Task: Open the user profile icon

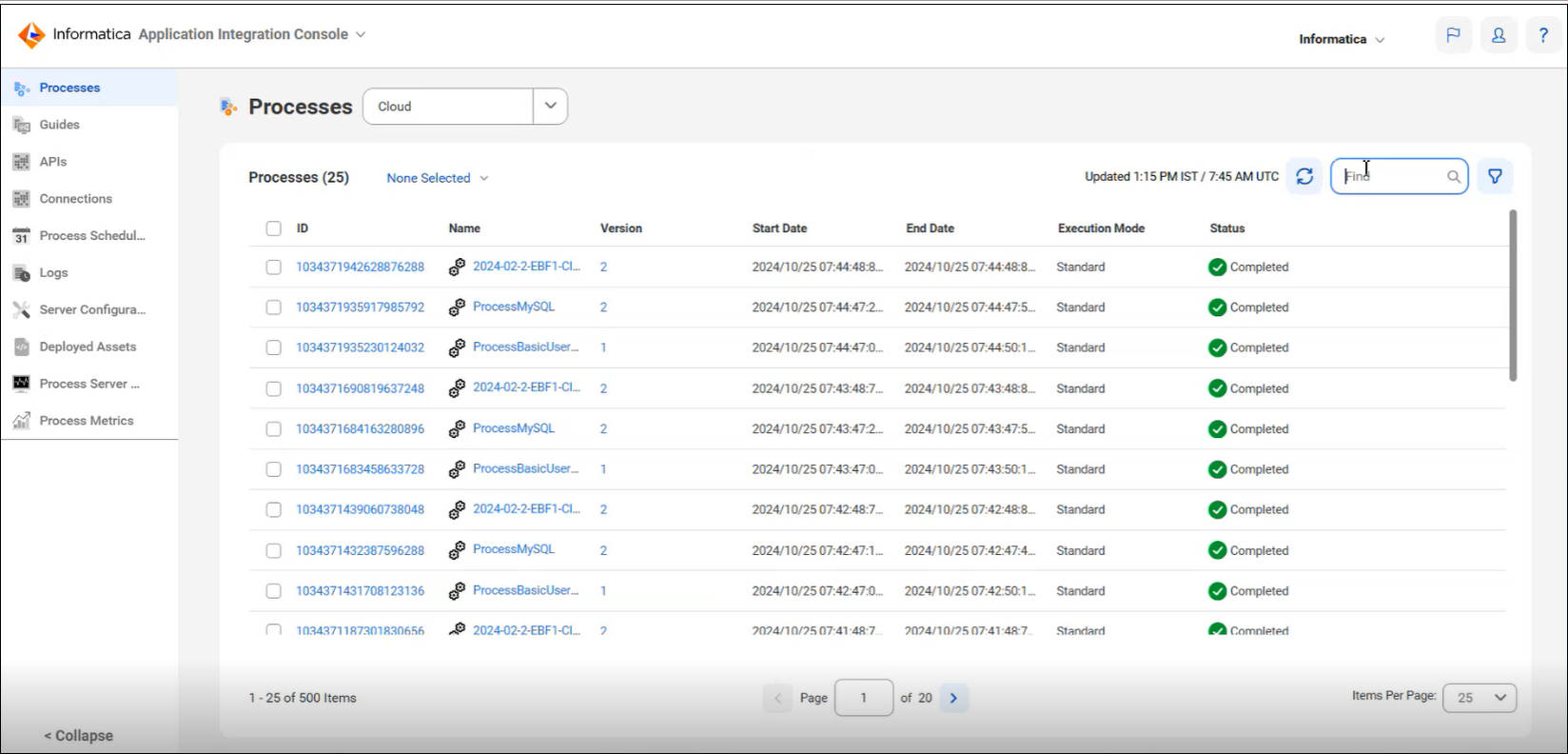Action: (x=1499, y=35)
